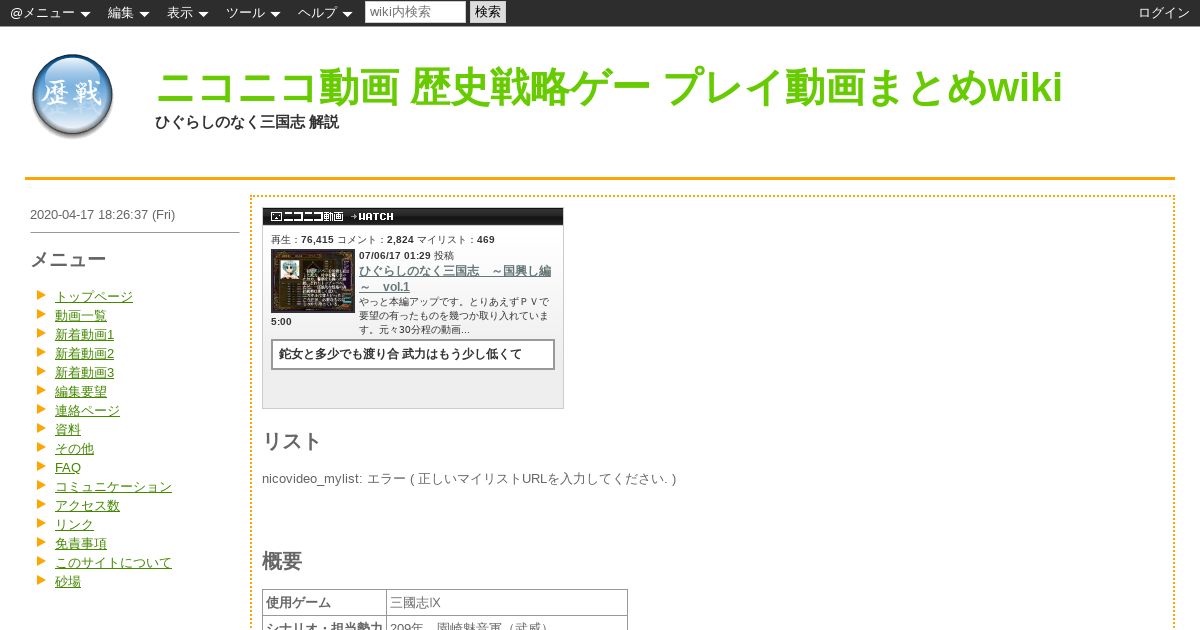This screenshot has height=630, width=1200.
Task: Click the リスト section heading
Action: click(292, 442)
